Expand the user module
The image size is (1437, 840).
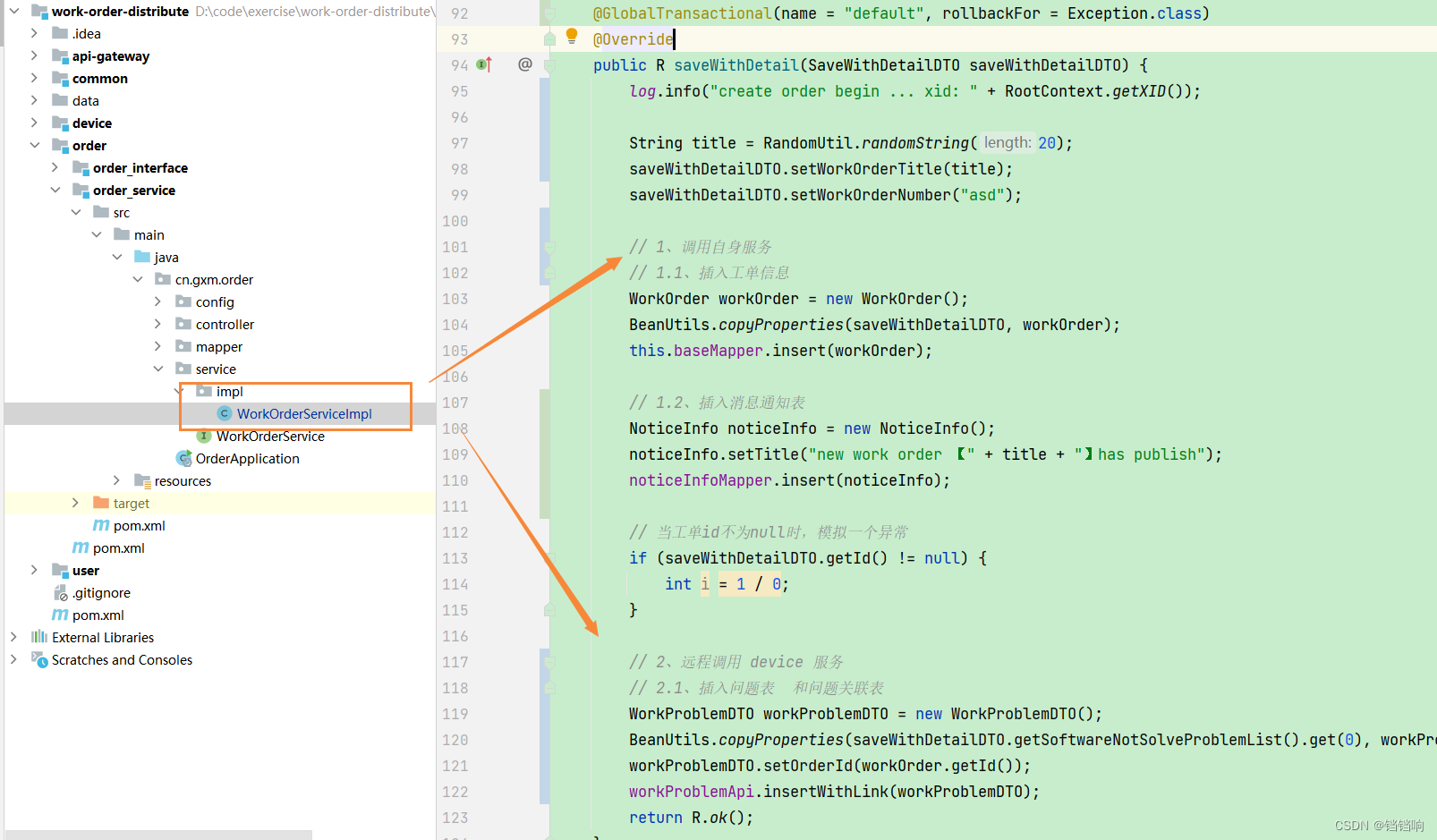coord(34,570)
